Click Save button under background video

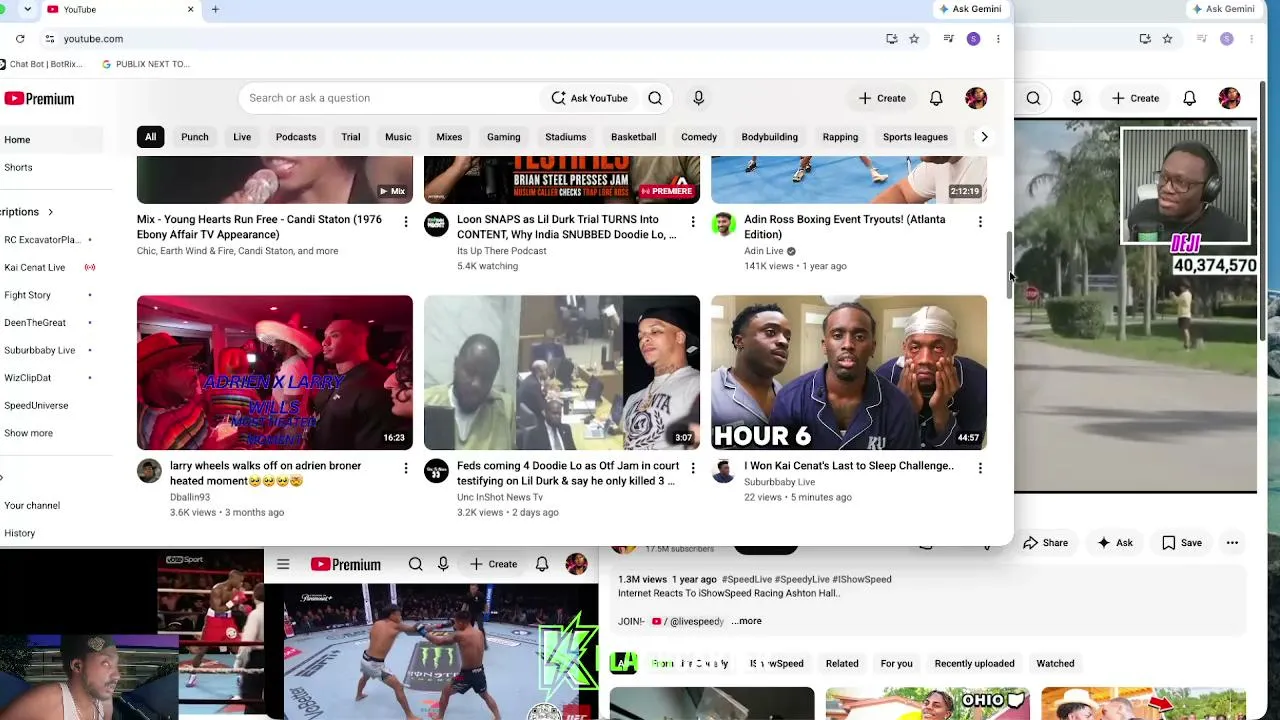pyautogui.click(x=1182, y=543)
